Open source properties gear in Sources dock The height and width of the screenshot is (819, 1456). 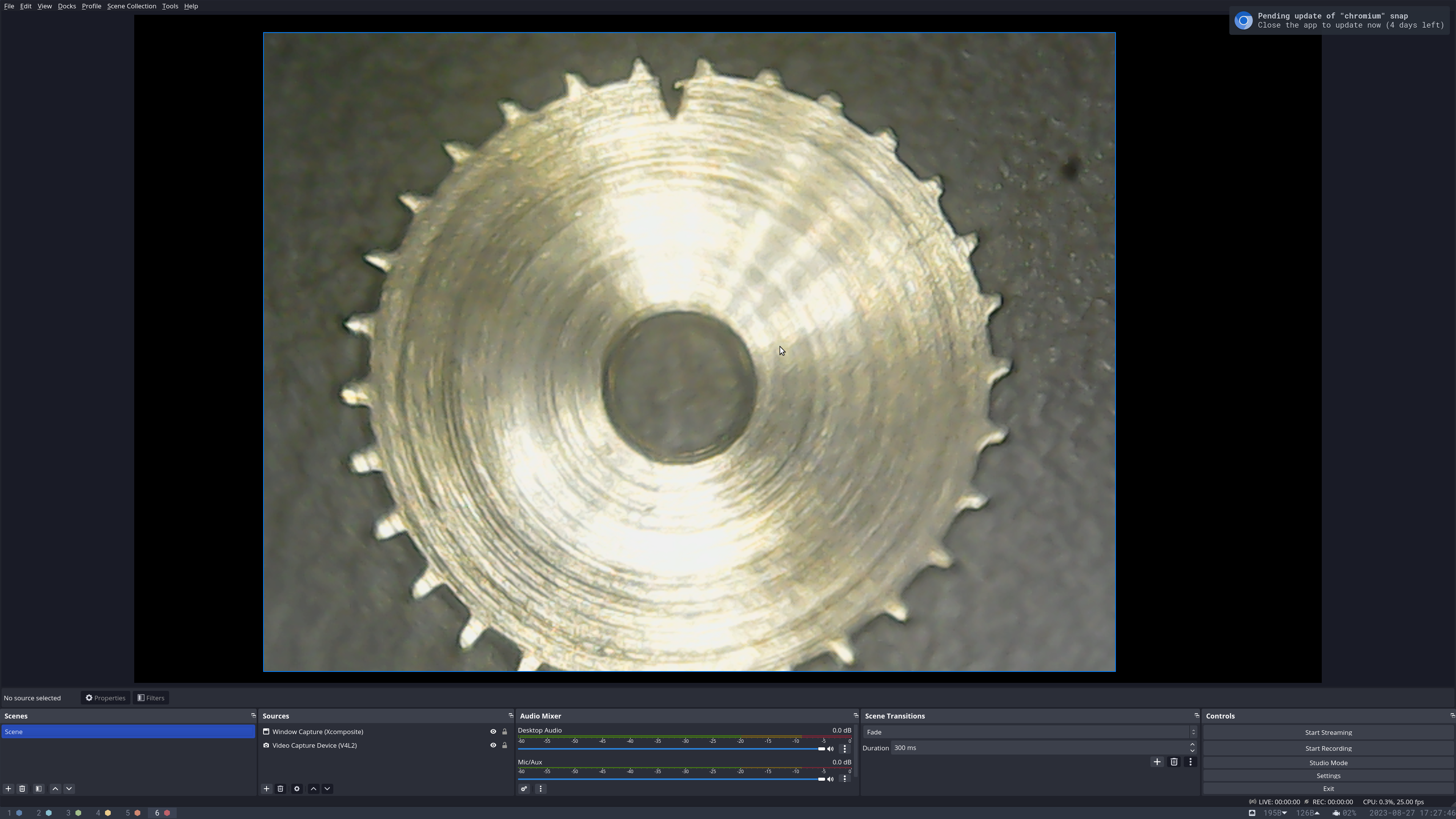pyautogui.click(x=297, y=789)
